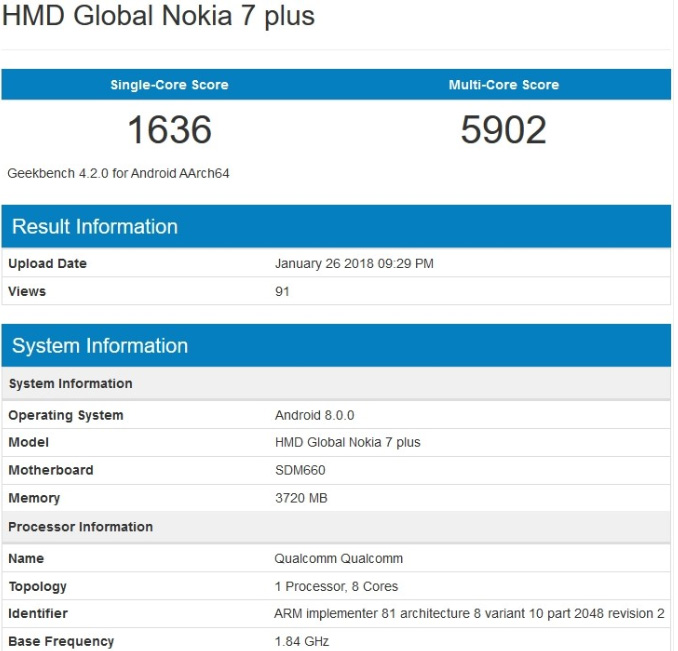Select the motherboard value SDM660
The height and width of the screenshot is (651, 678).
(x=300, y=470)
